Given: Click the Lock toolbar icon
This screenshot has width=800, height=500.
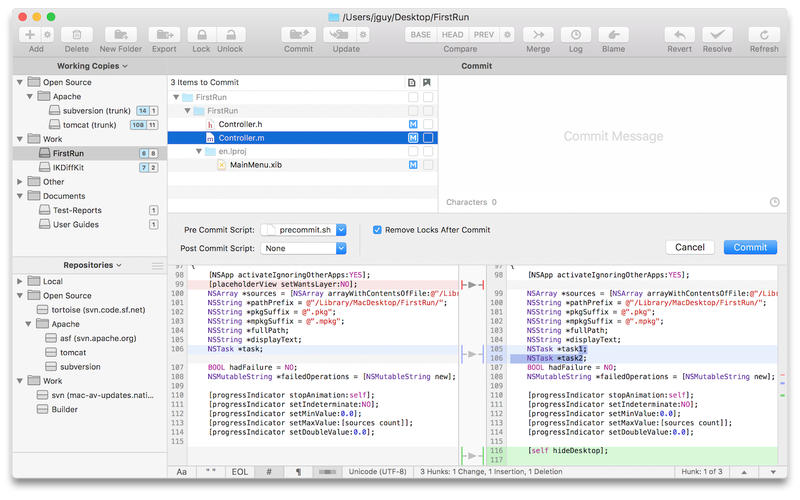Looking at the screenshot, I should coord(202,35).
